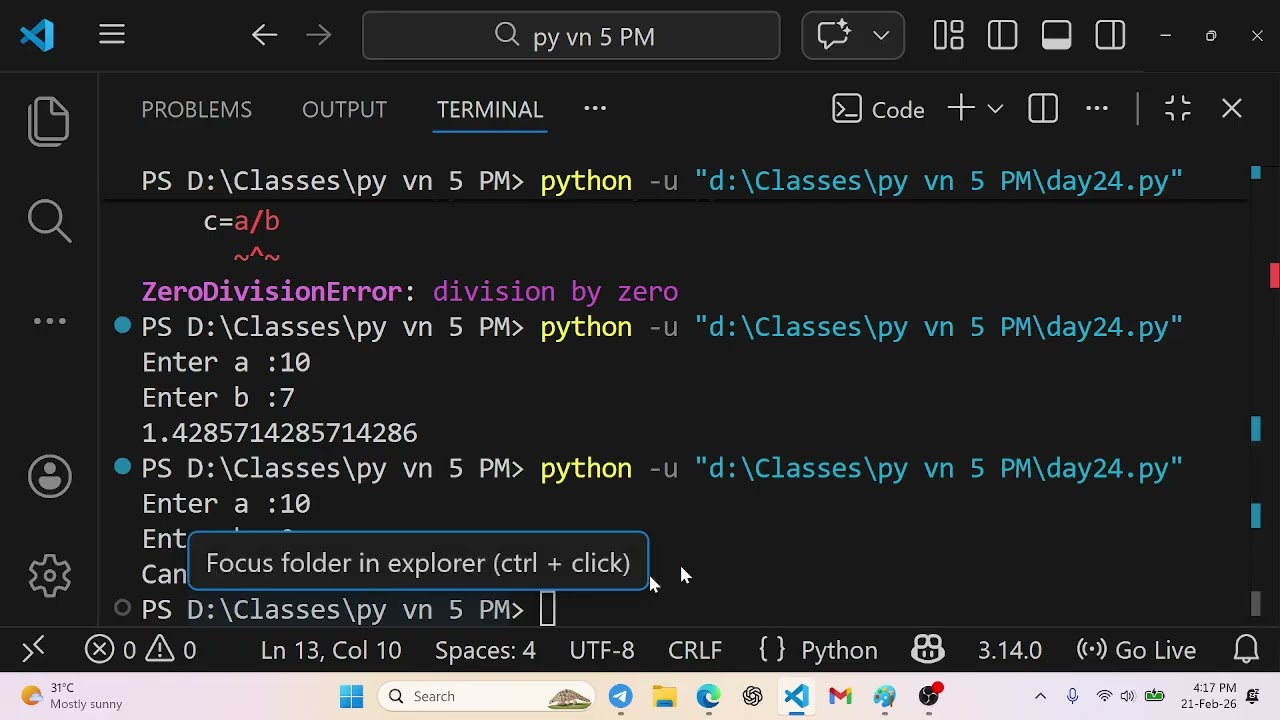Open the new terminal launch profile dropdown
1280x720 pixels.
[995, 108]
